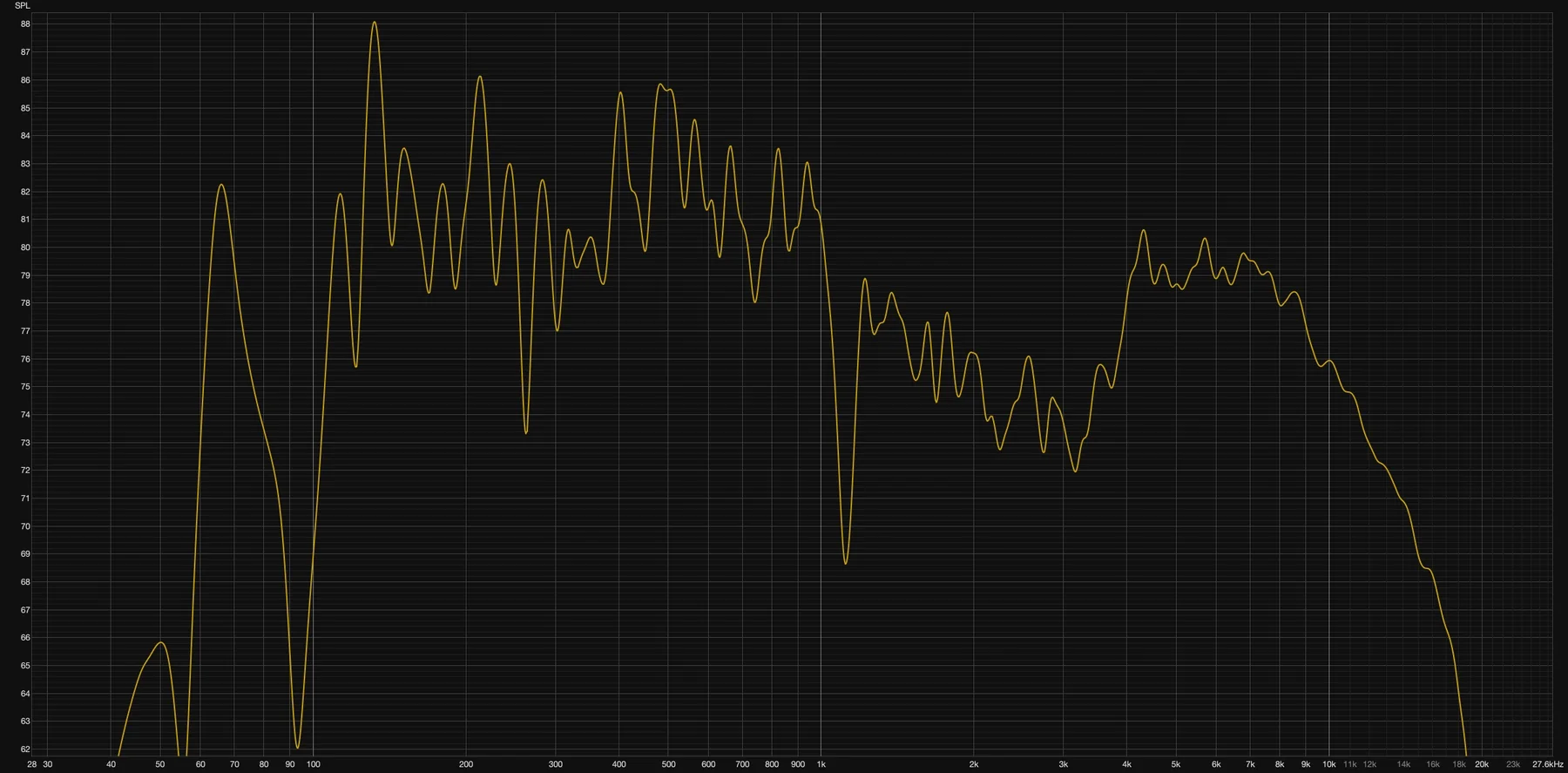Click the 400 frequency tick label
This screenshot has height=773, width=1568.
tap(619, 764)
